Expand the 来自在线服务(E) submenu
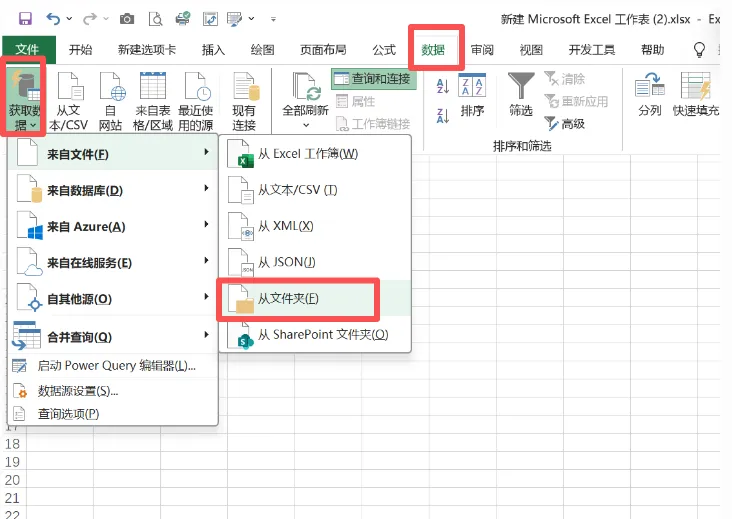 113,262
